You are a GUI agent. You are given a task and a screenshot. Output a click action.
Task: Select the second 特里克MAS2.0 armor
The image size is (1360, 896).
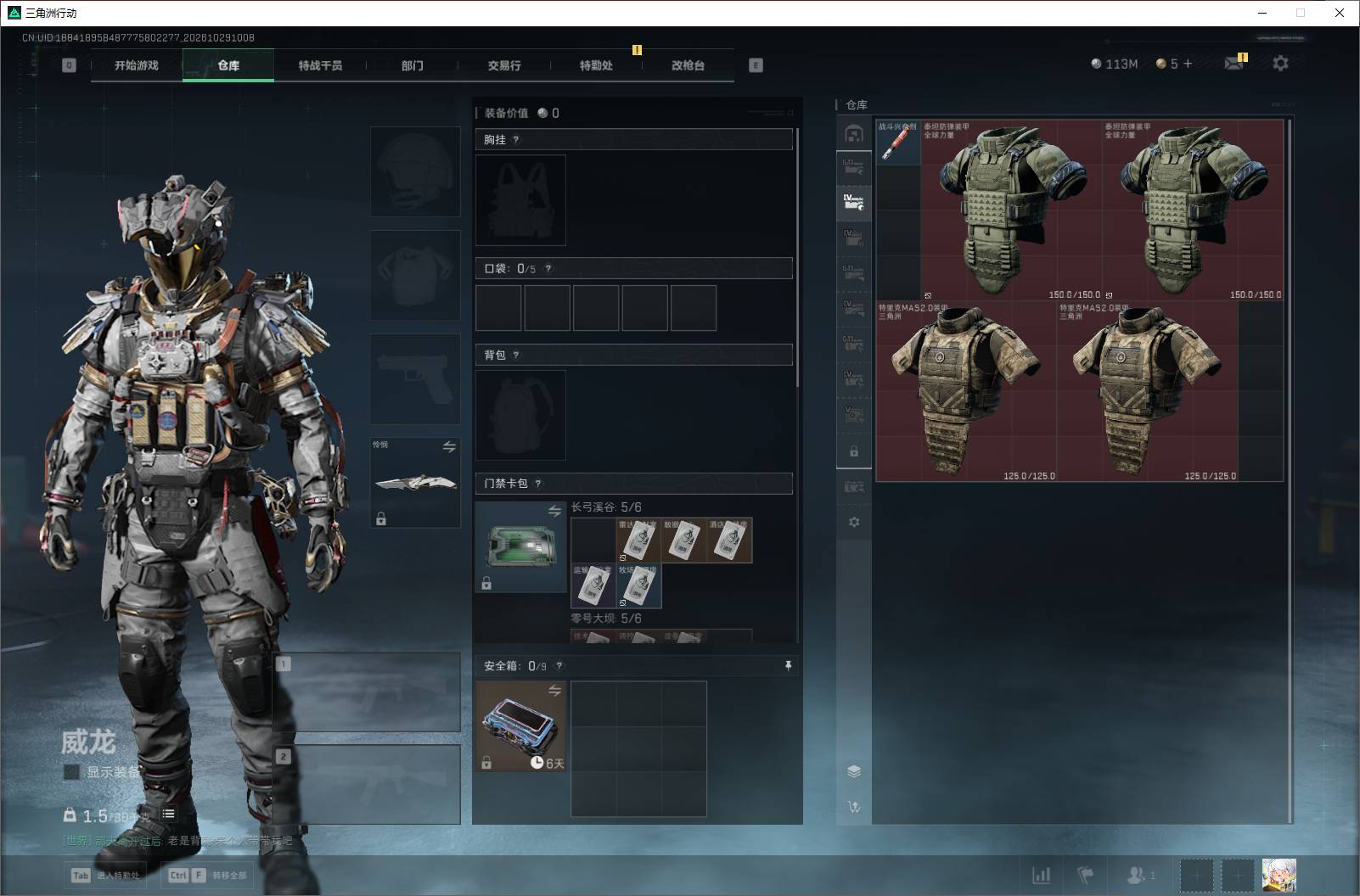[x=1148, y=391]
